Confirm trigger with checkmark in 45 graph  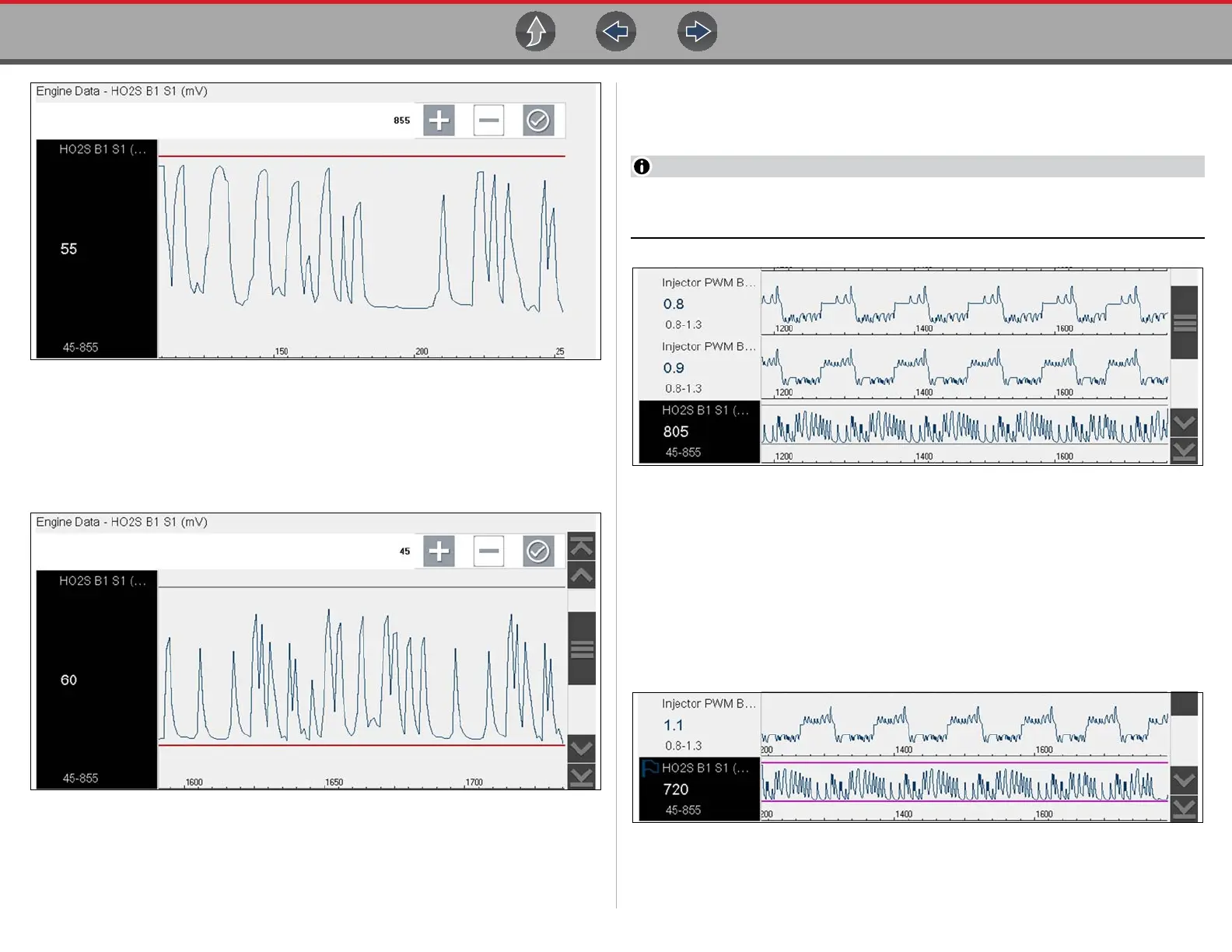538,551
